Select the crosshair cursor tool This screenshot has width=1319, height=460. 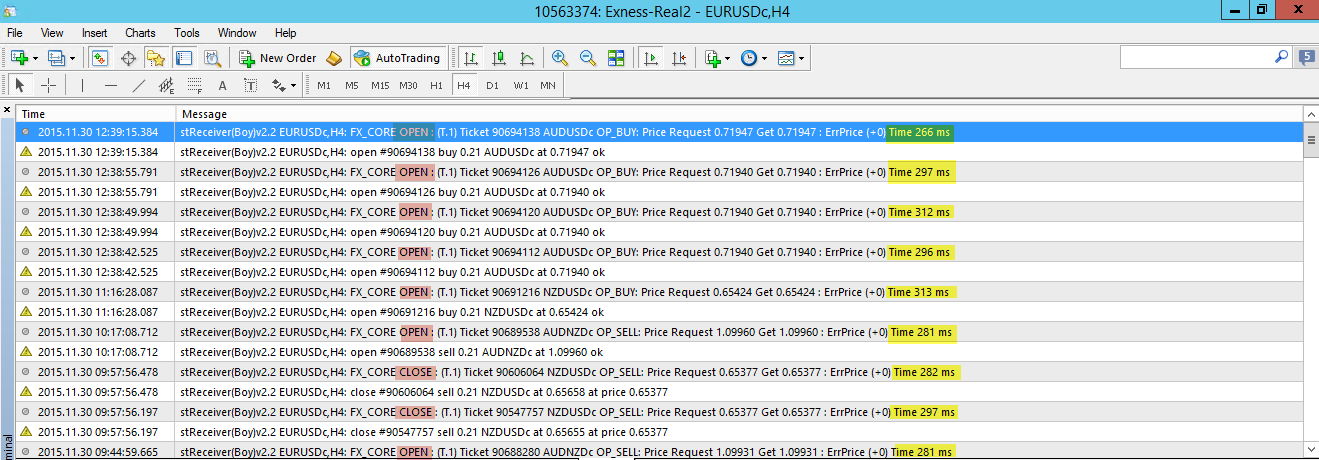48,85
